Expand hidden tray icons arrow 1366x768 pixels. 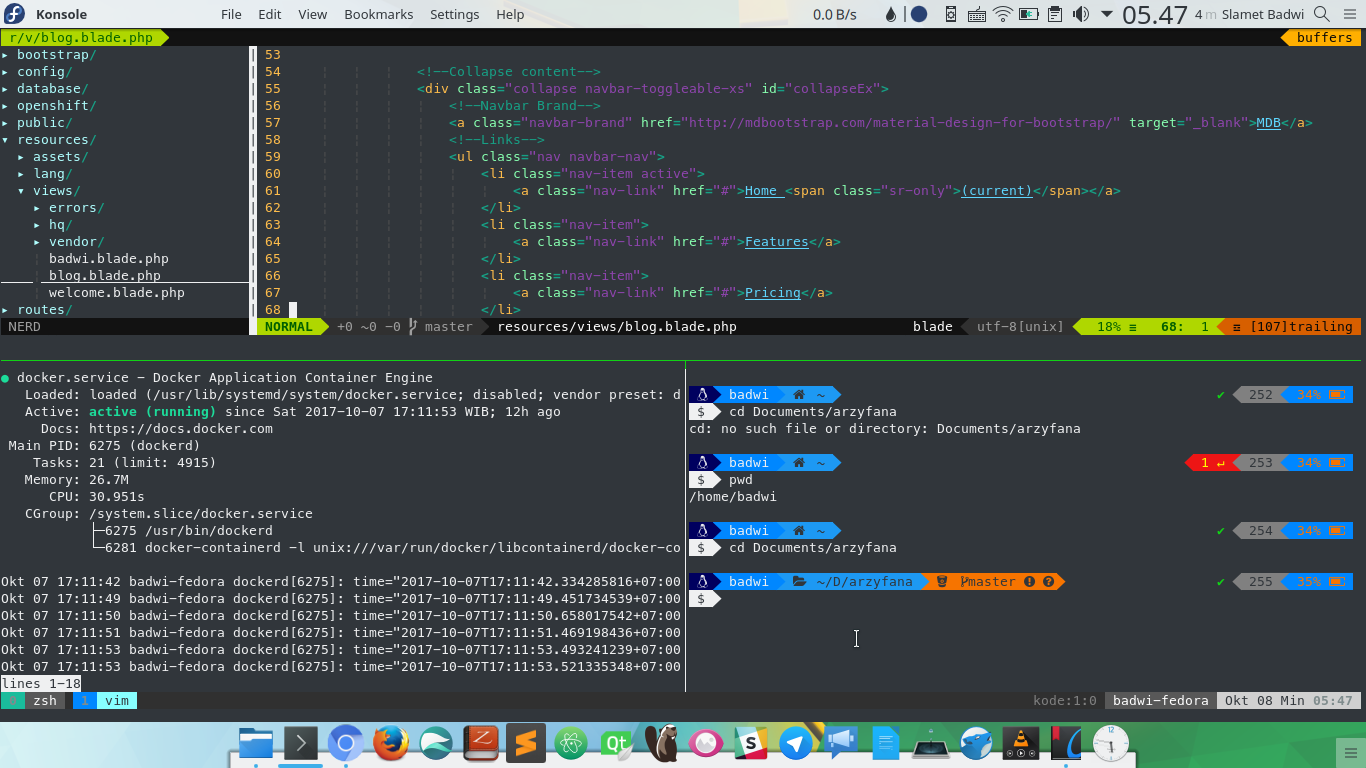click(1107, 15)
